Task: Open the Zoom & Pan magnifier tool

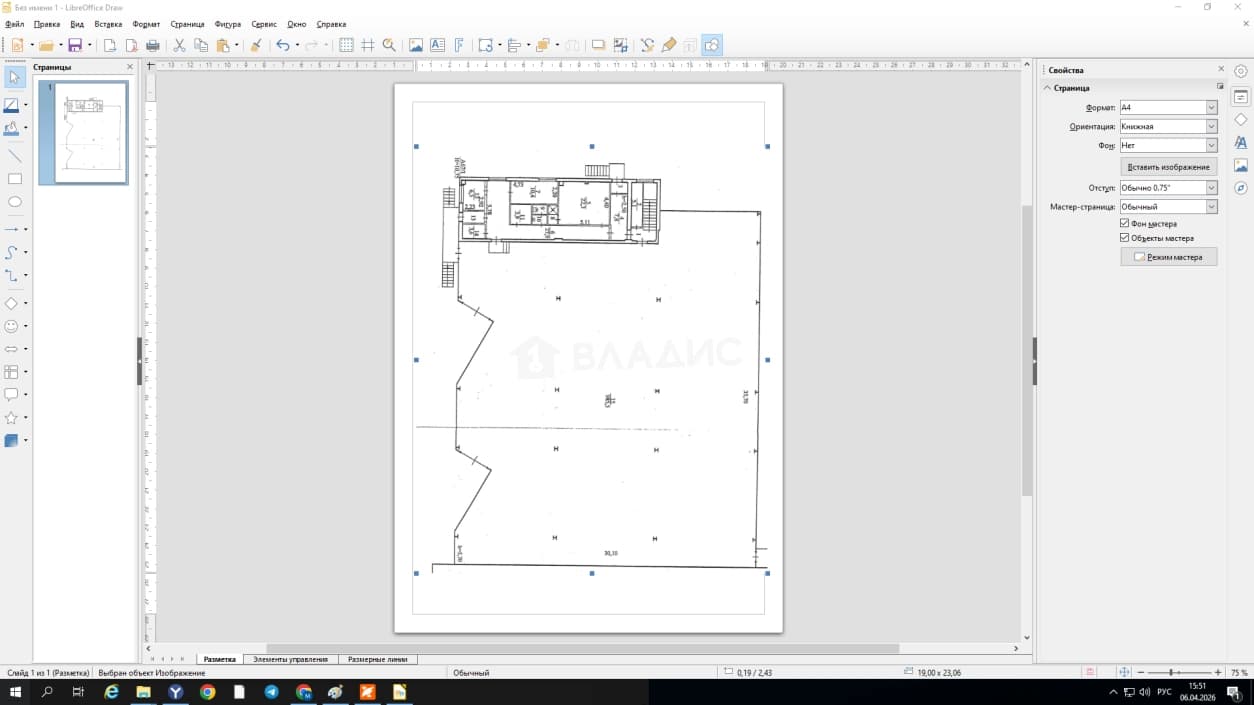Action: coord(389,45)
